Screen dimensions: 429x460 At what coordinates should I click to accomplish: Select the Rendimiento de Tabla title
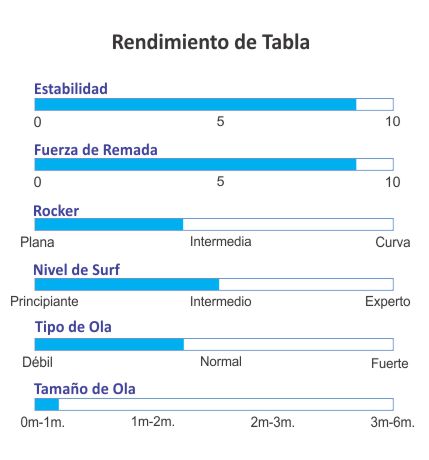coord(211,42)
